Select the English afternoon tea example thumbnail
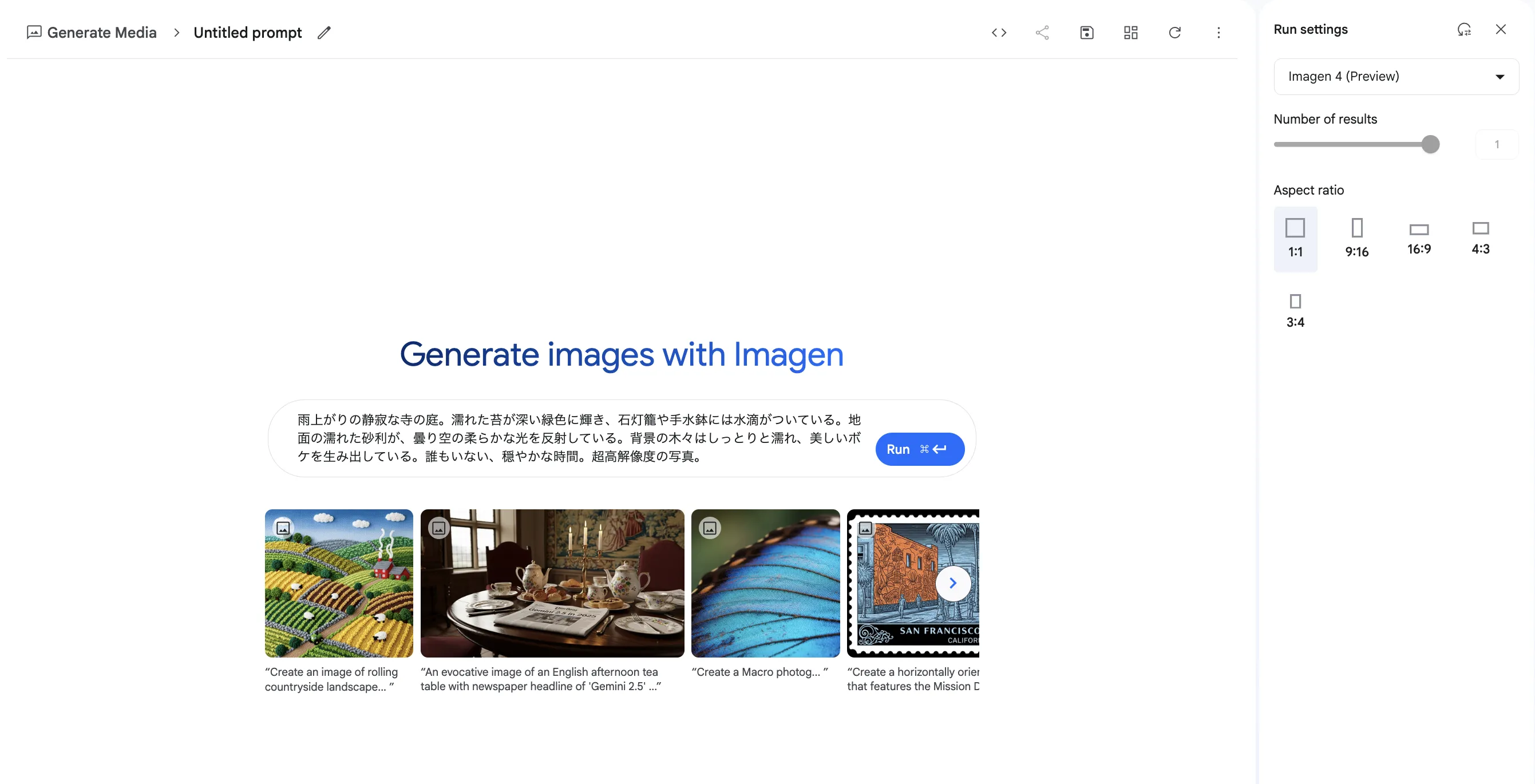 [x=552, y=583]
